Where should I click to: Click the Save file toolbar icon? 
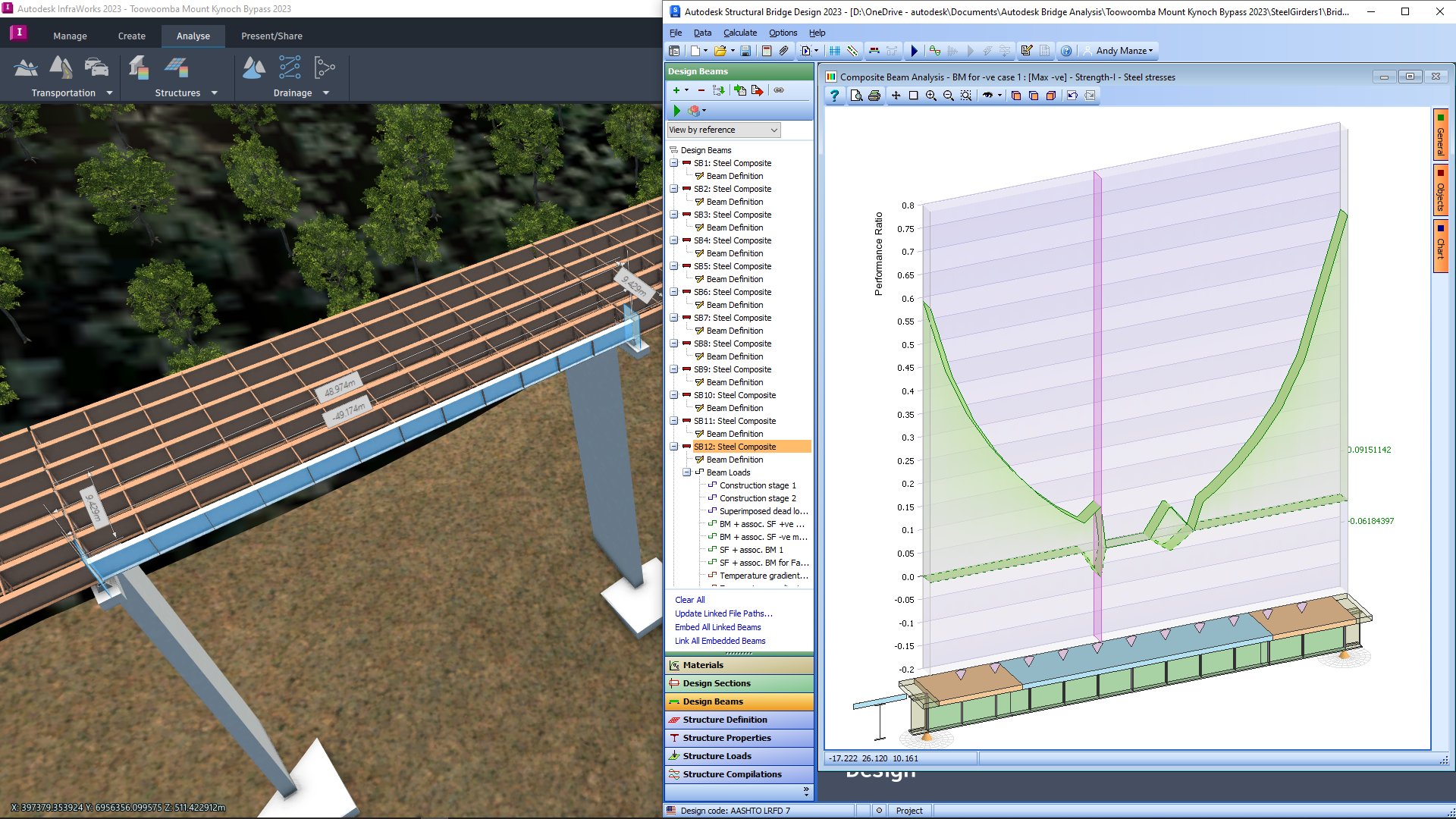pos(745,51)
